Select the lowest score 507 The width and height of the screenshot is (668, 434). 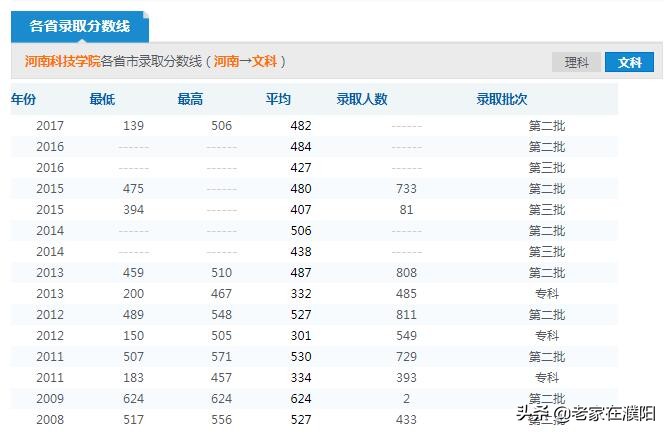(133, 356)
